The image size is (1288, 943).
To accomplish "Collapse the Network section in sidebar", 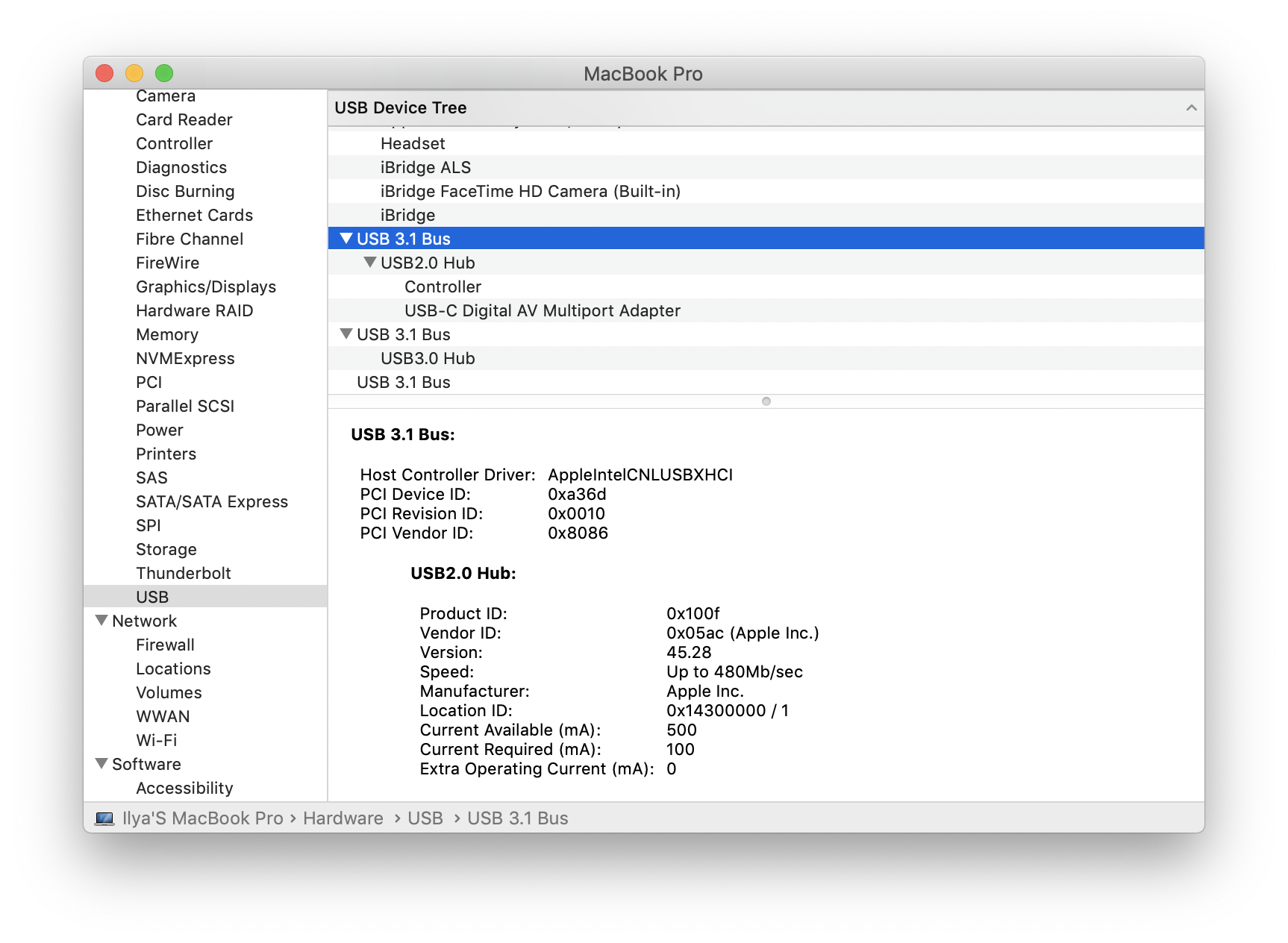I will tap(102, 621).
